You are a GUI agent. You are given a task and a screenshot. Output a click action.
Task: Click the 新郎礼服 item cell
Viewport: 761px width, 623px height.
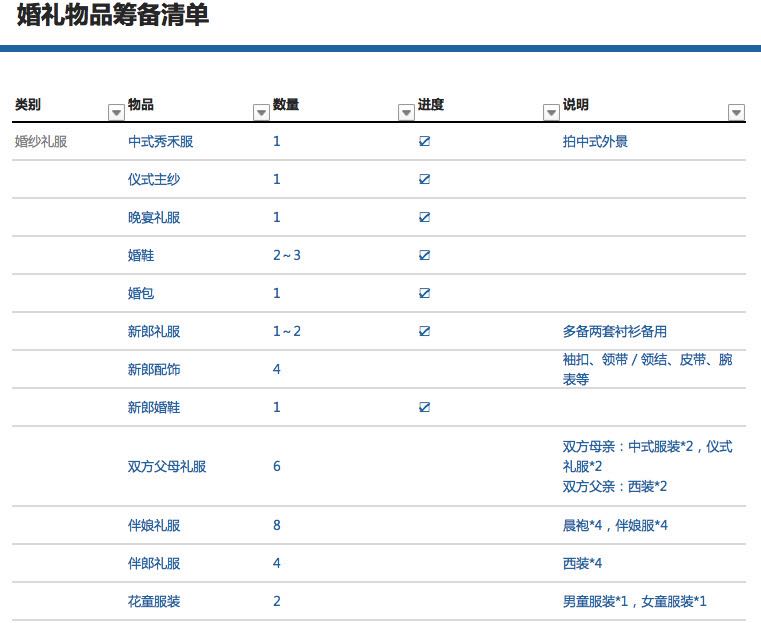point(154,331)
